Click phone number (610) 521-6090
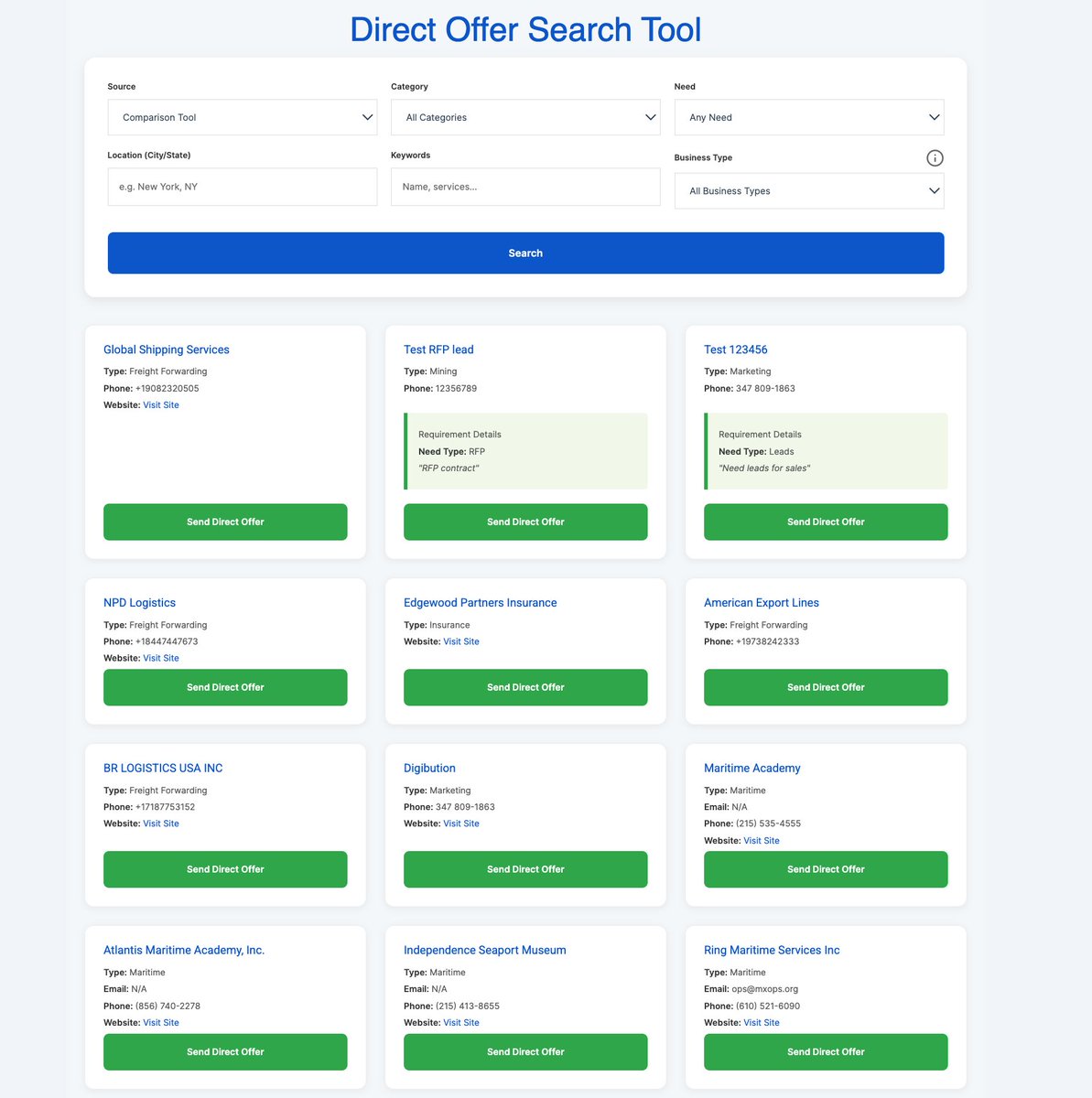 point(768,1006)
